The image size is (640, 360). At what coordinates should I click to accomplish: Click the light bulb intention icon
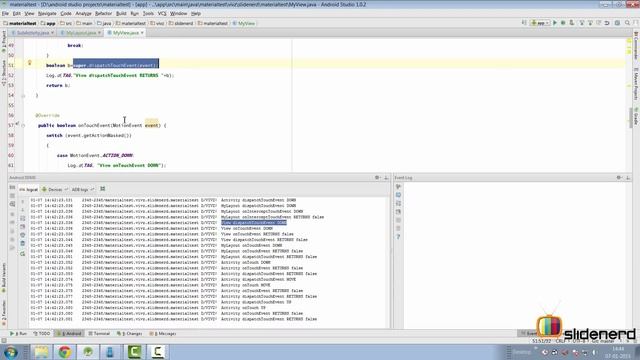(29, 63)
